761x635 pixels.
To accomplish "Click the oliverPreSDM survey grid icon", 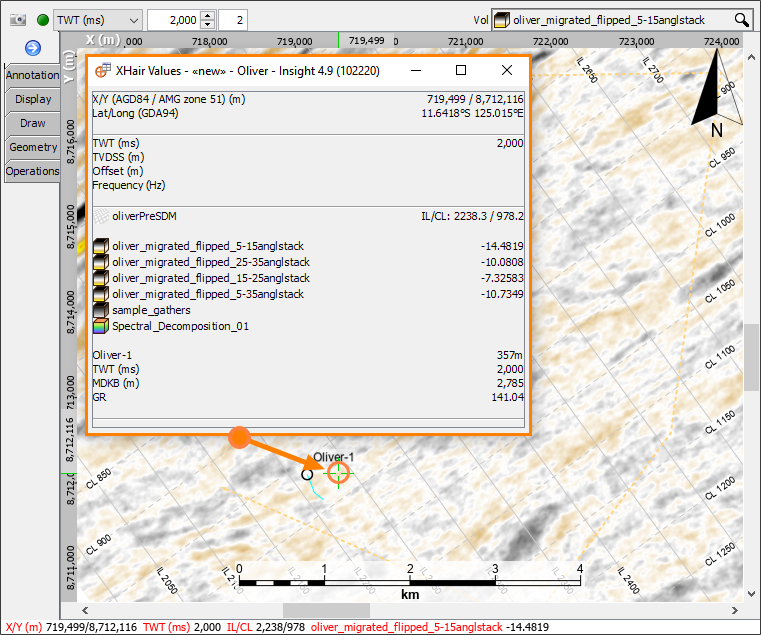I will point(101,217).
